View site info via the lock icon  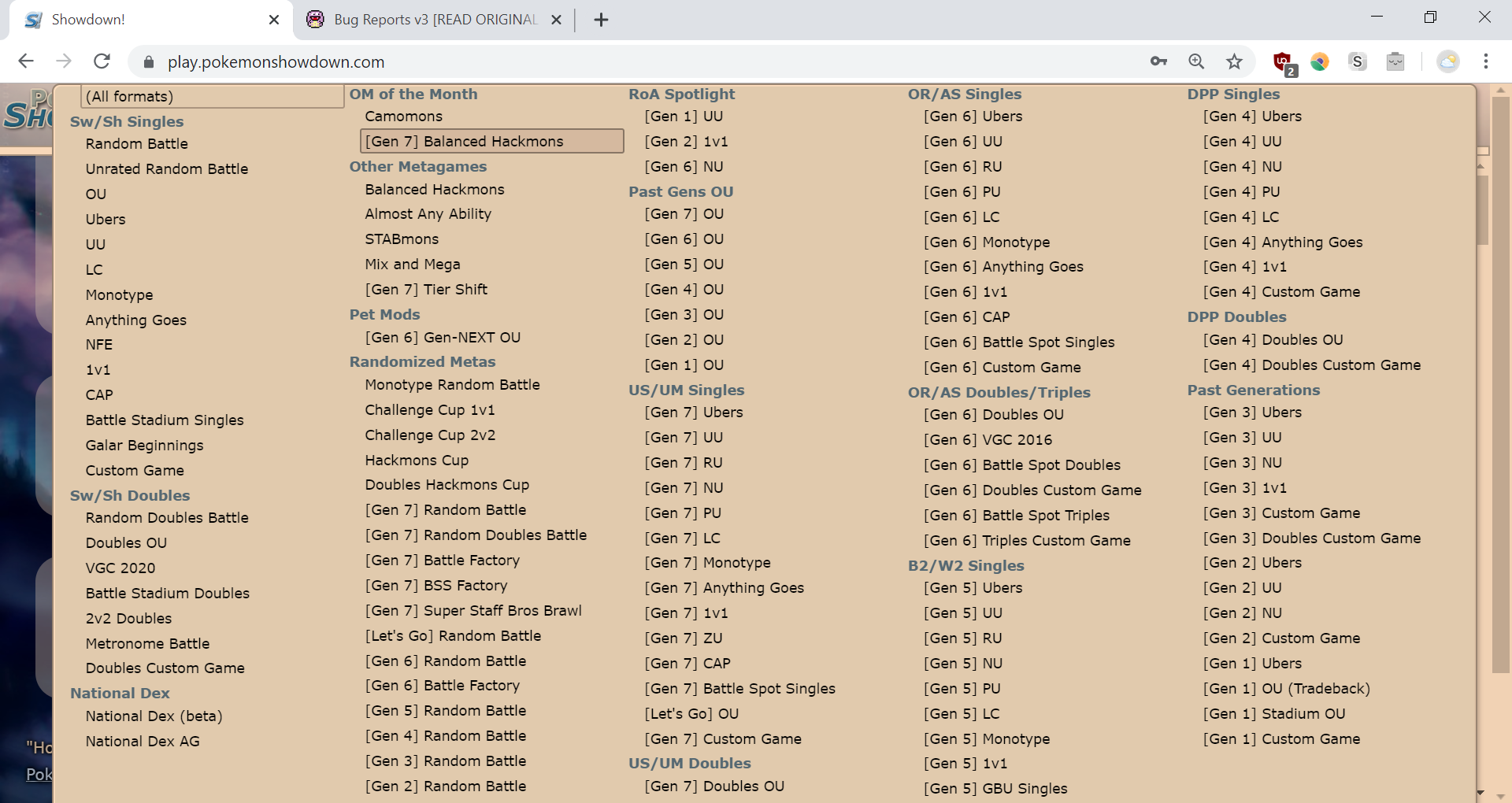coord(147,62)
